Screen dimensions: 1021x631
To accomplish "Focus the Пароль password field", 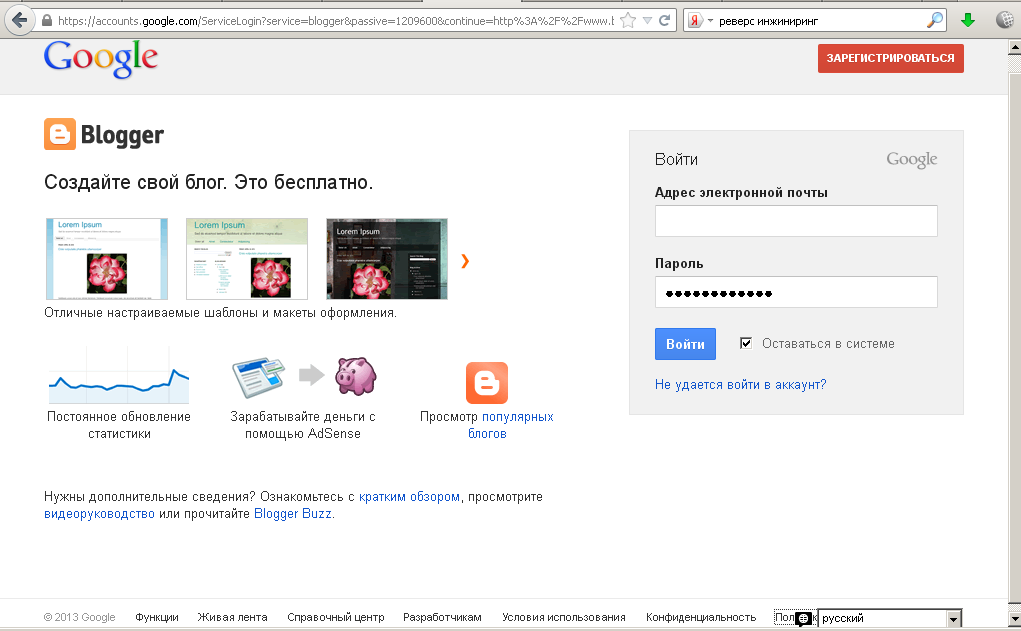I will coord(796,292).
